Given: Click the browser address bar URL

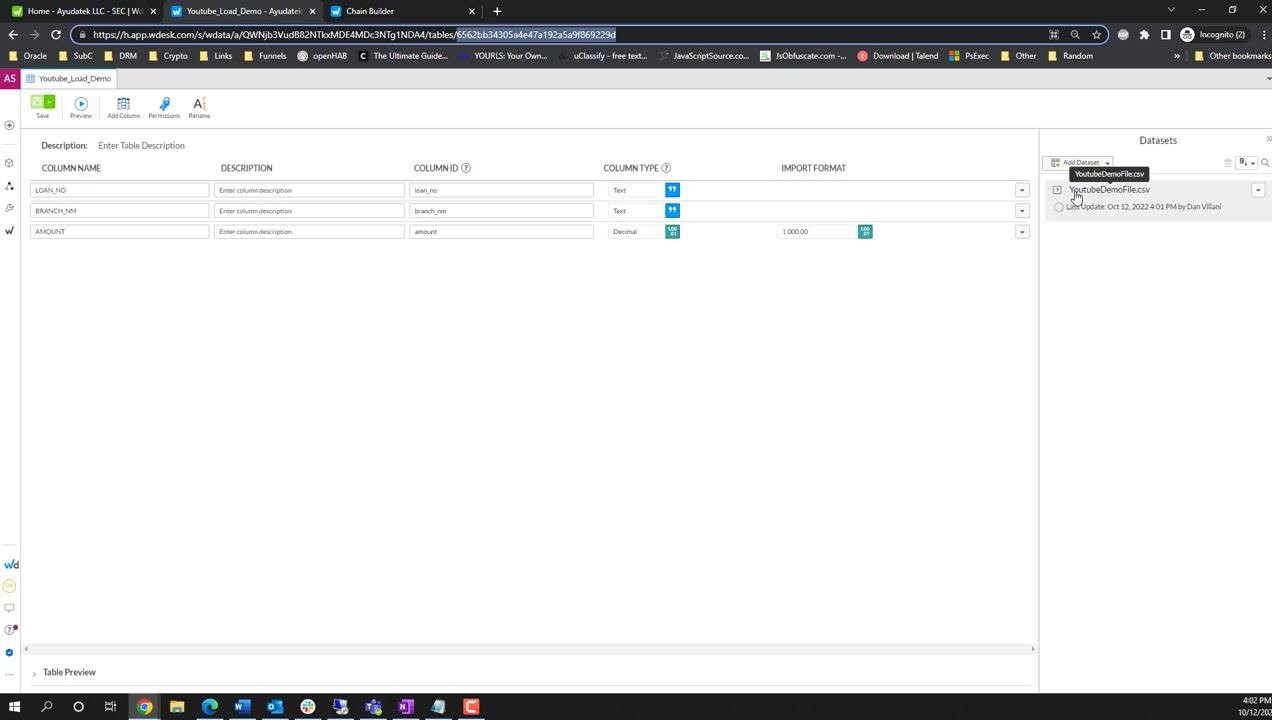Looking at the screenshot, I should [354, 34].
